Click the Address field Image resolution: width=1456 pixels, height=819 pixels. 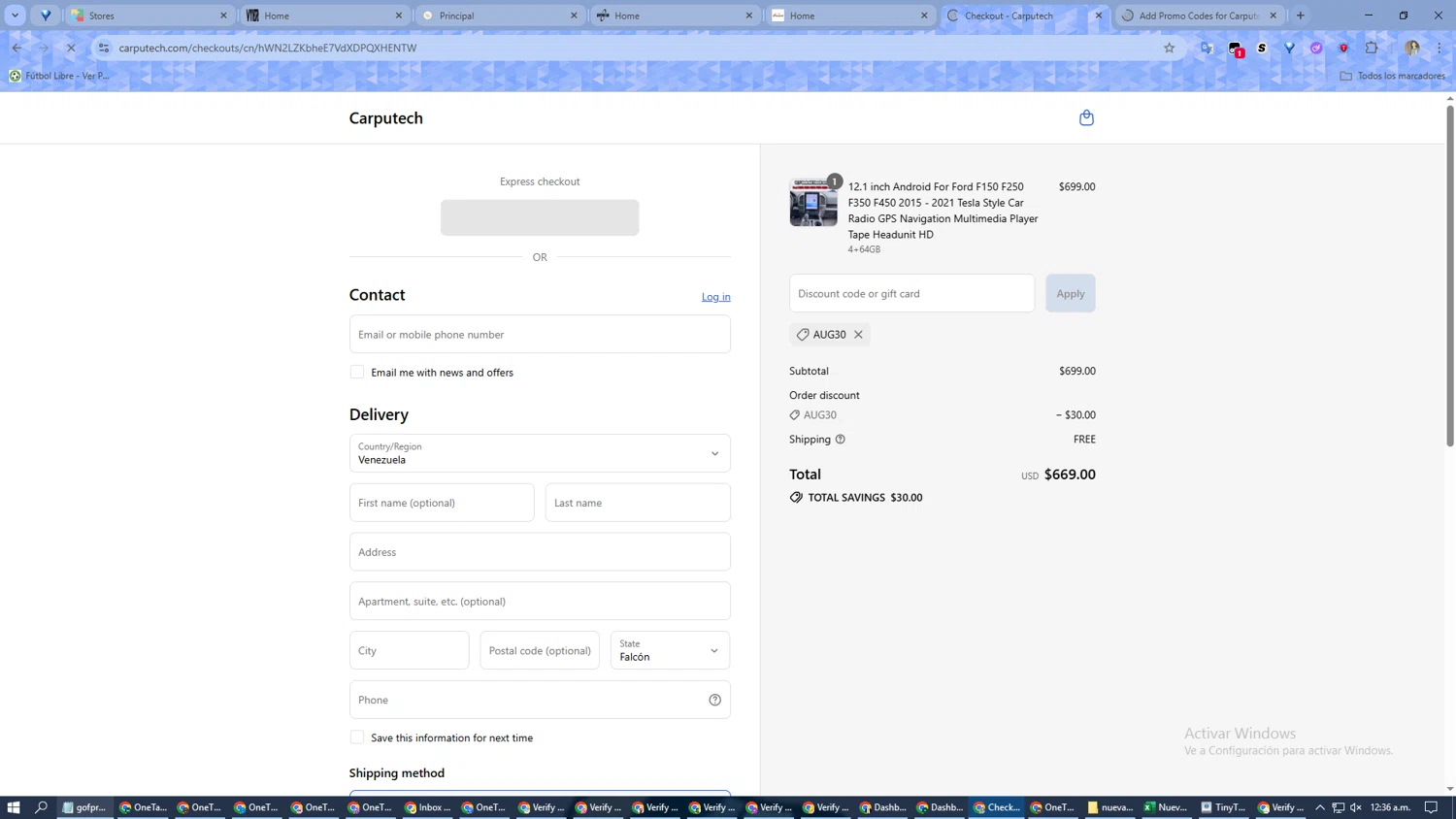[x=540, y=552]
